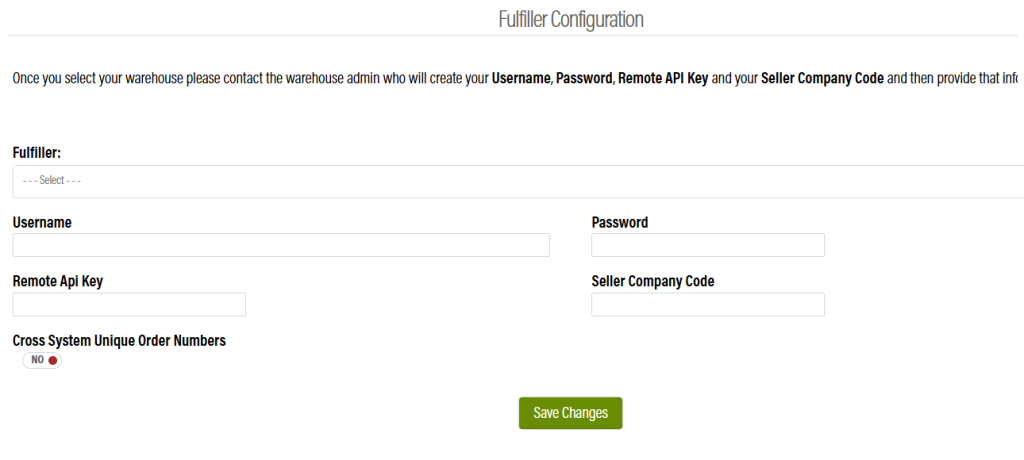
Task: Click bold "Username" in the instruction sentence
Action: tap(521, 78)
